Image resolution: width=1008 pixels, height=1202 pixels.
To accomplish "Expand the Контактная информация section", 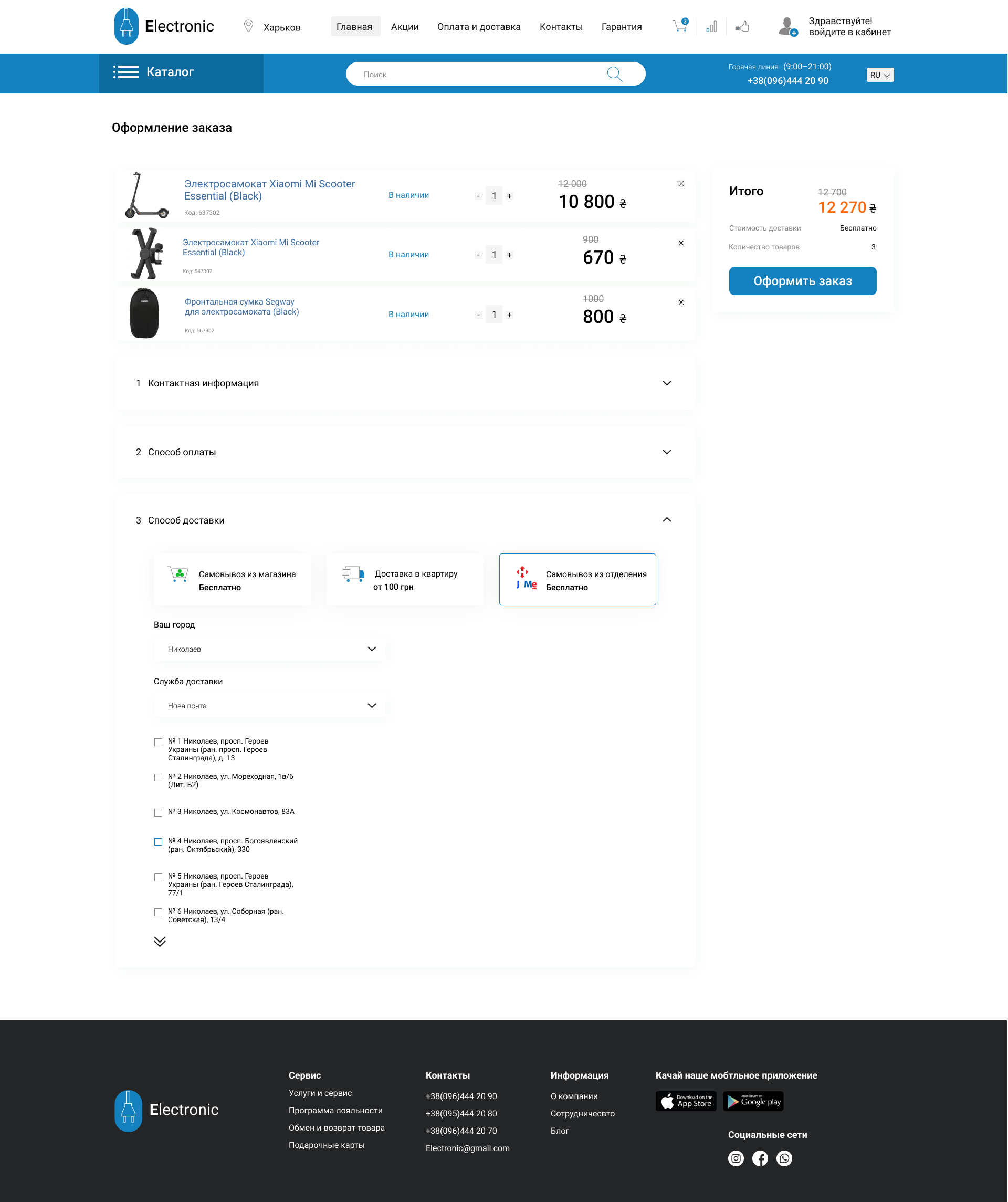I will (x=405, y=383).
